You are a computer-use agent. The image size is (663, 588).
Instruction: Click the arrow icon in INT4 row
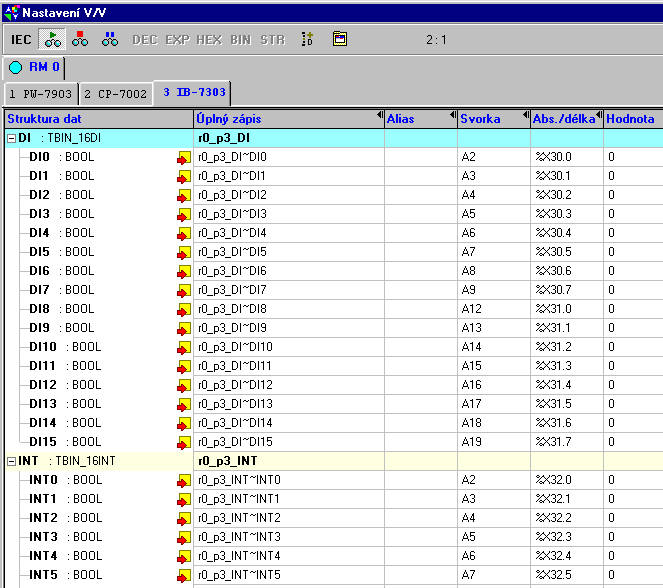tap(184, 557)
